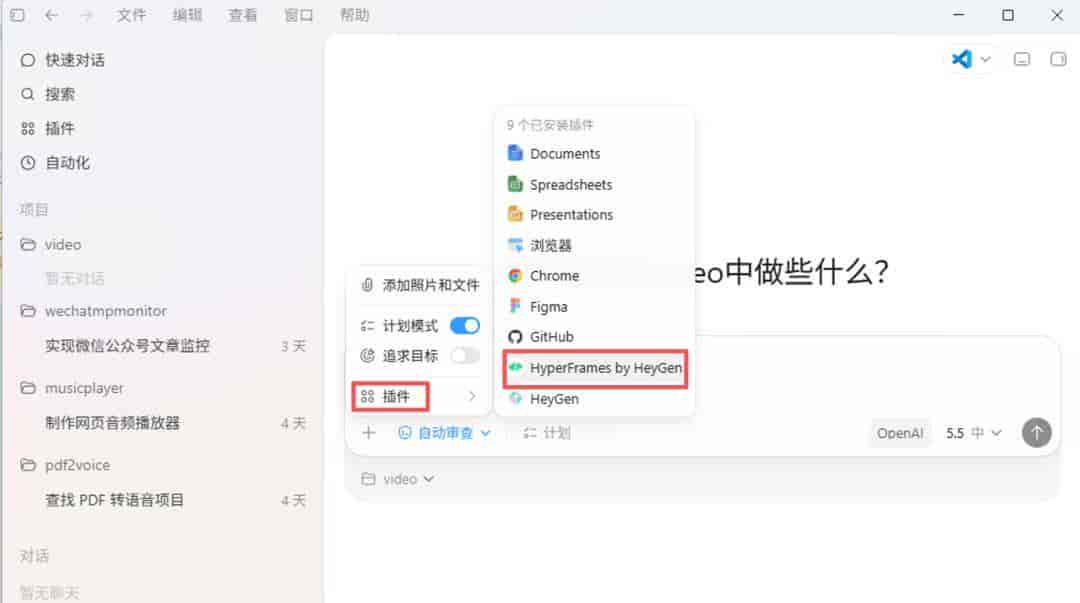The height and width of the screenshot is (603, 1080).
Task: Click the OpenAI provider label
Action: (x=900, y=433)
